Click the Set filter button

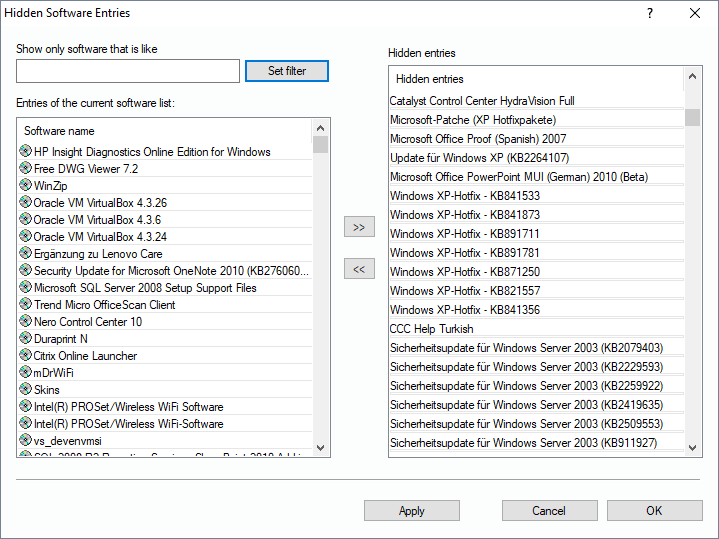click(x=286, y=71)
